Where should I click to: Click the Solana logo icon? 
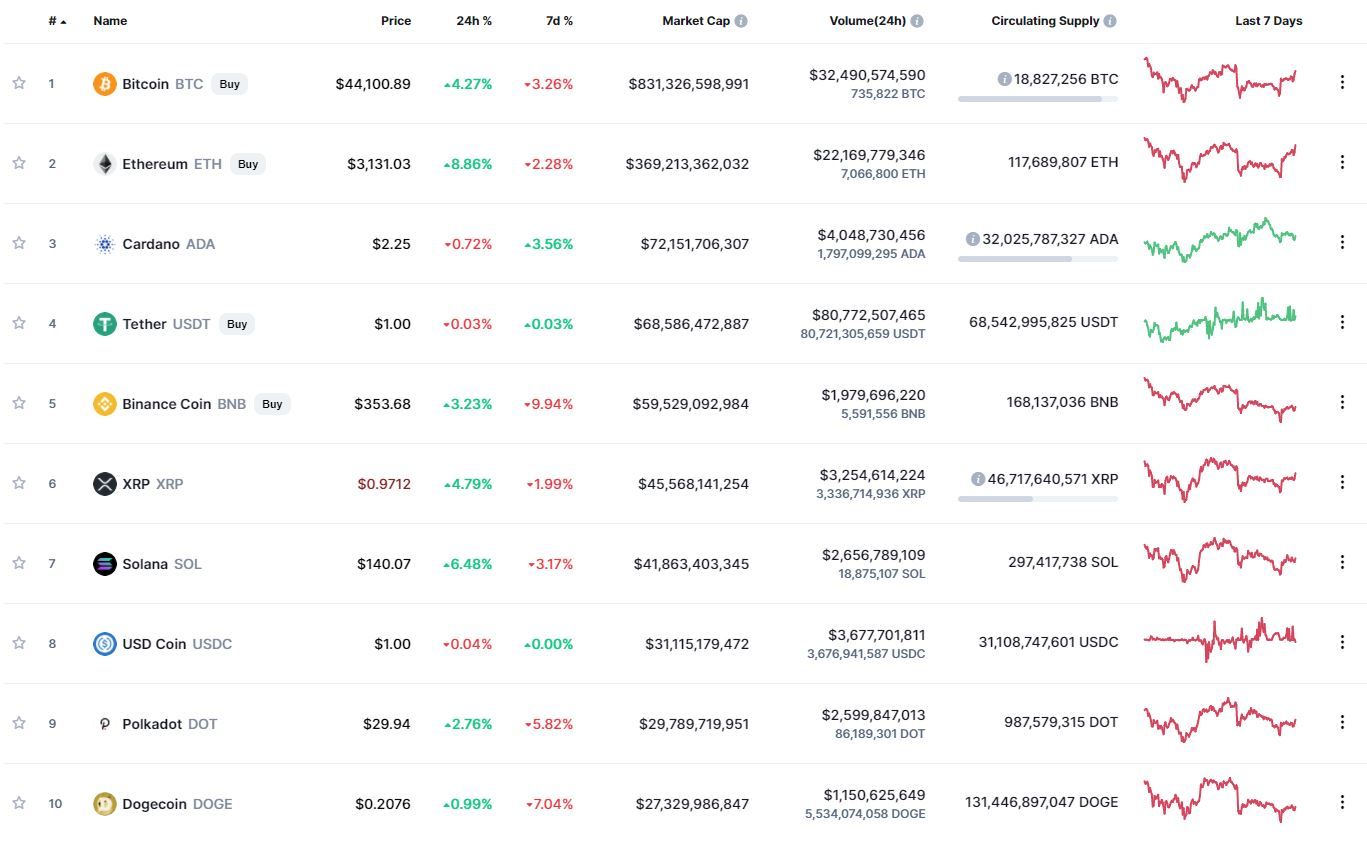tap(104, 564)
